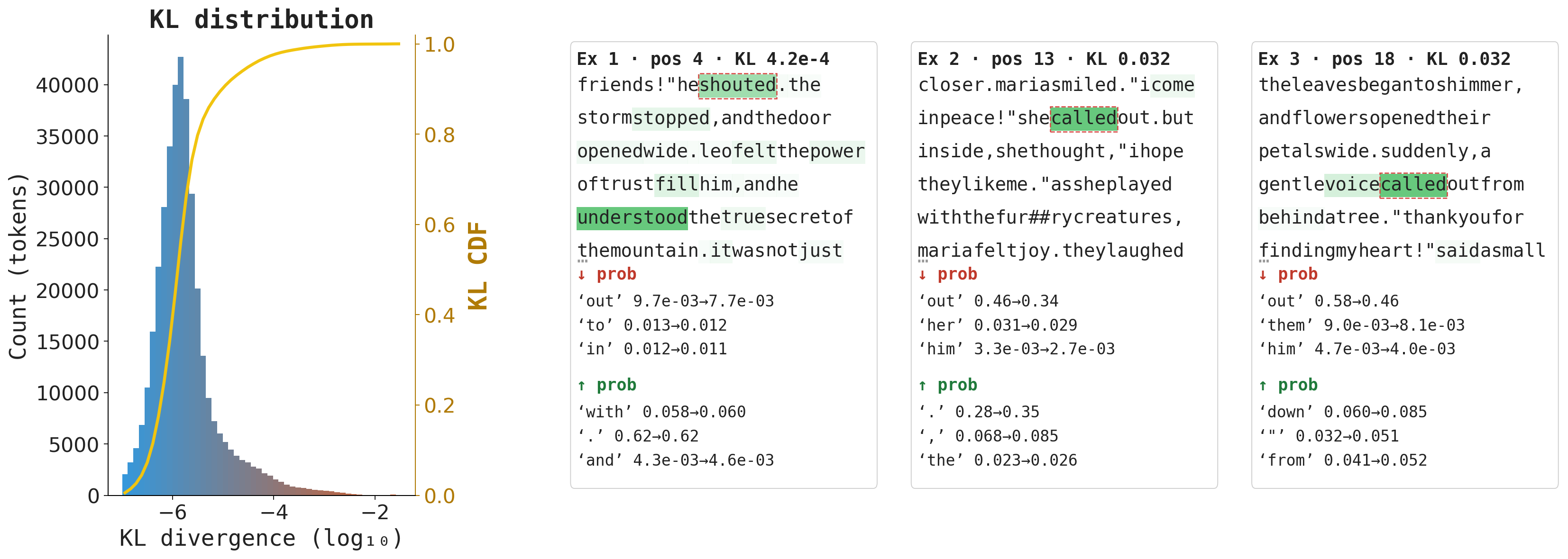Click the 'KL distribution' chart title
Image resolution: width=1568 pixels, height=559 pixels.
point(261,19)
